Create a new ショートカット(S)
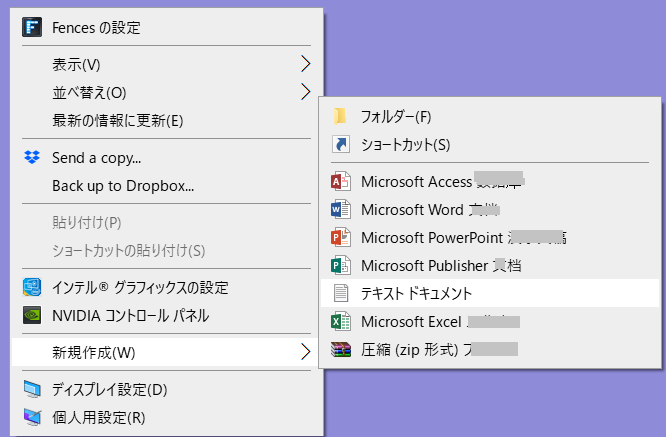Screen dimensions: 666x437 coord(490,144)
